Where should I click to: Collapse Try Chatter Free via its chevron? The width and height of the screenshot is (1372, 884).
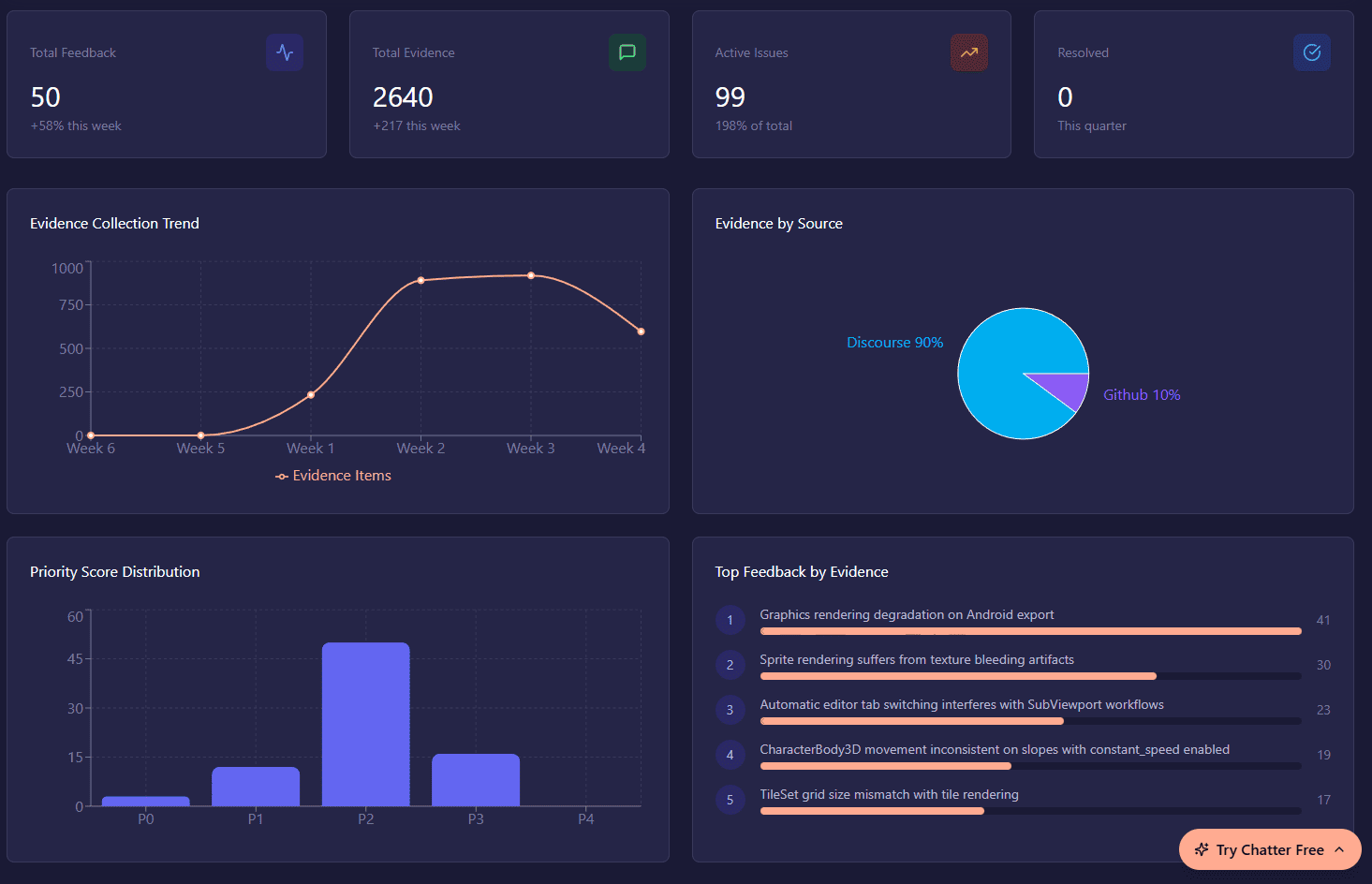pos(1341,849)
